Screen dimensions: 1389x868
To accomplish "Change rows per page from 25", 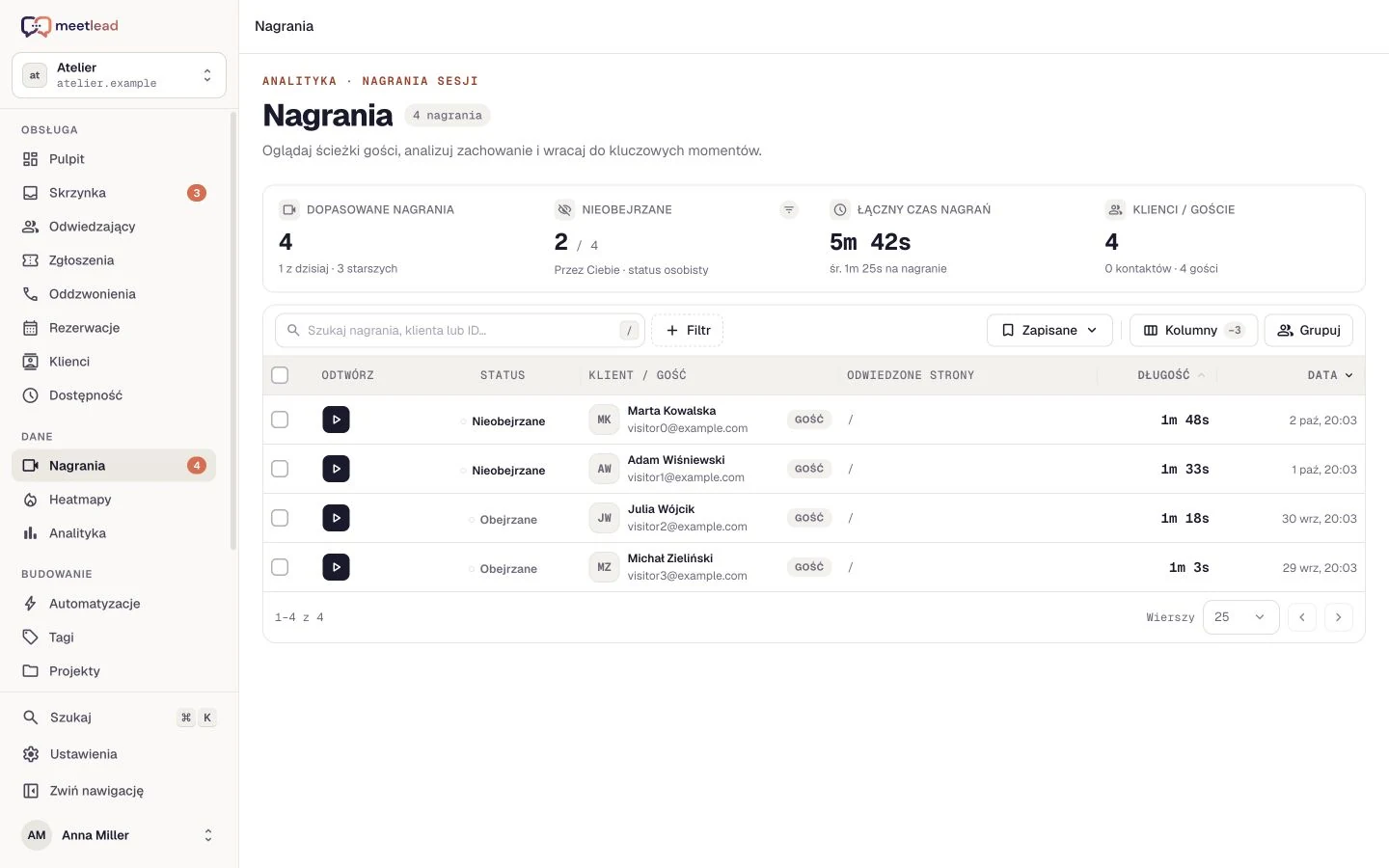I will 1240,617.
